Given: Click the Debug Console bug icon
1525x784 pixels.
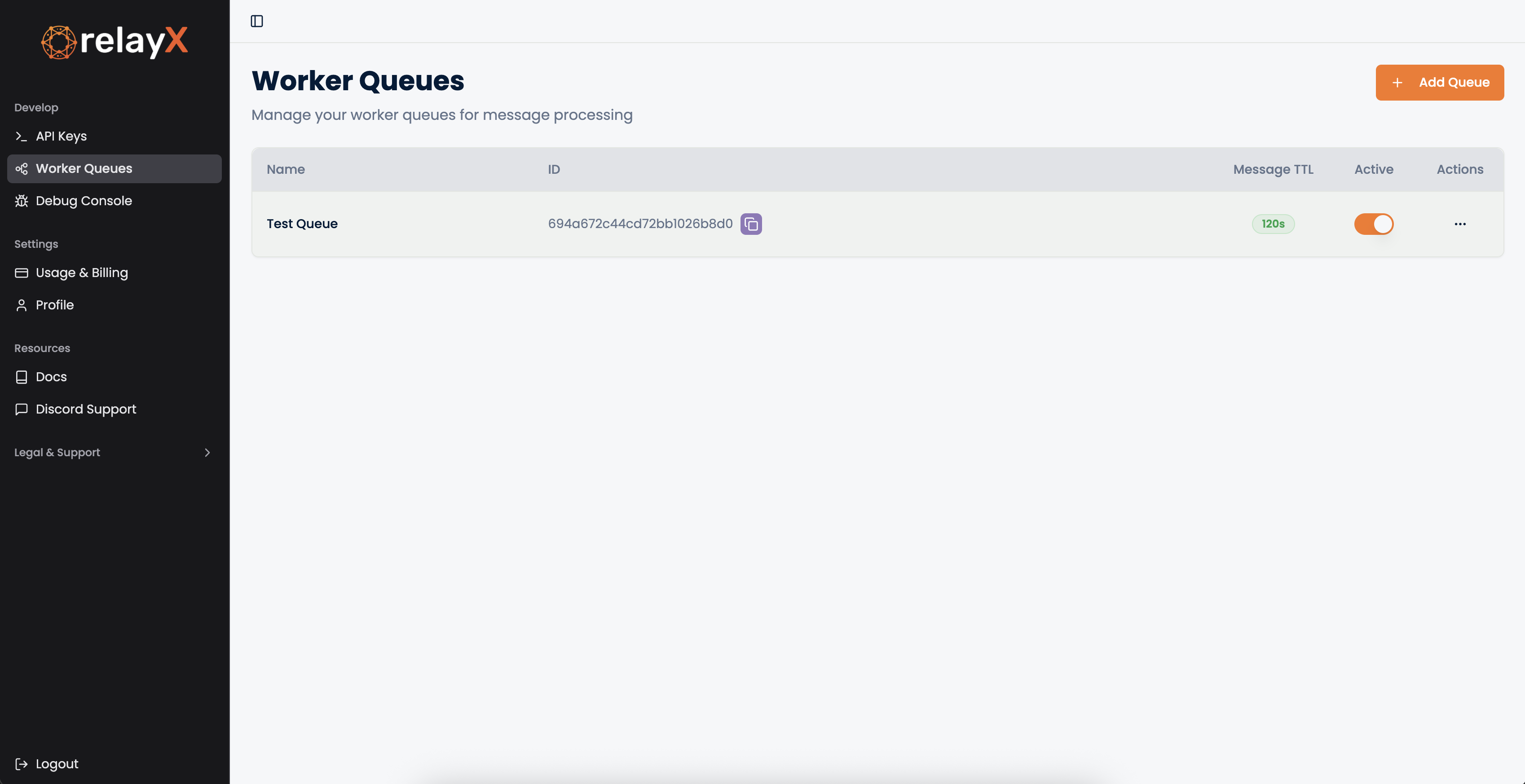Looking at the screenshot, I should 21,201.
